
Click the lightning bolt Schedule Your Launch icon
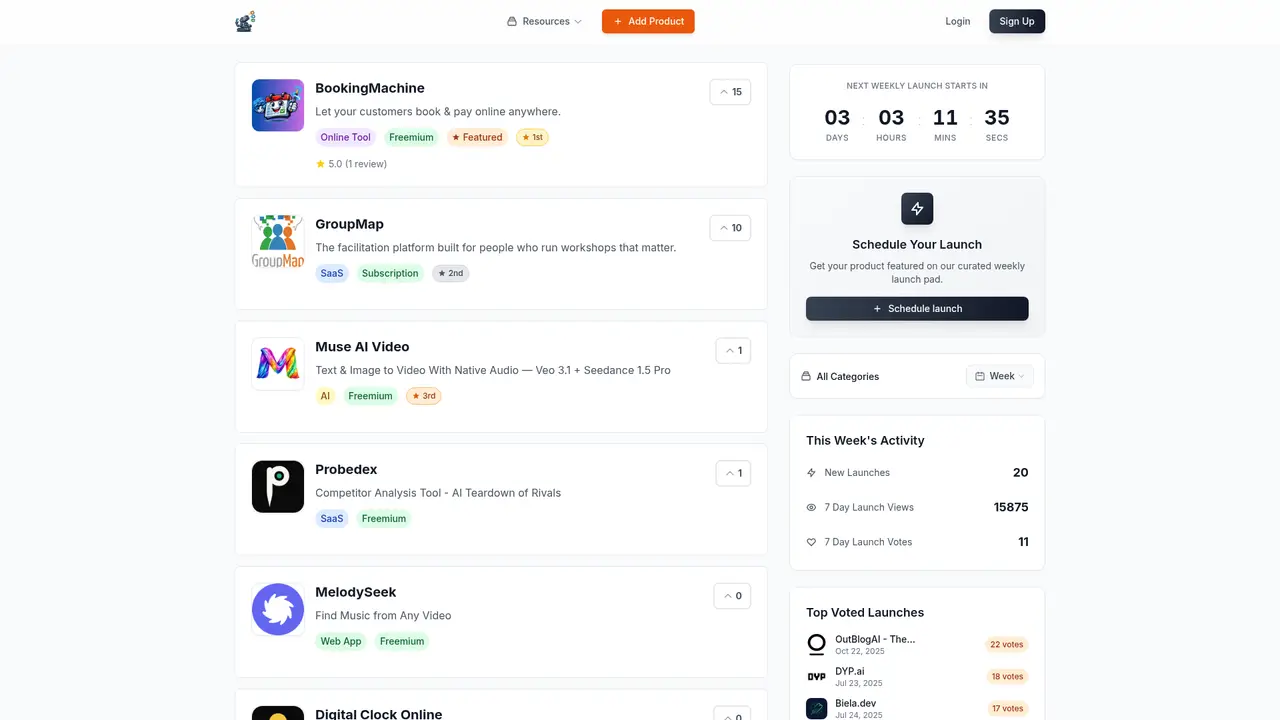917,209
